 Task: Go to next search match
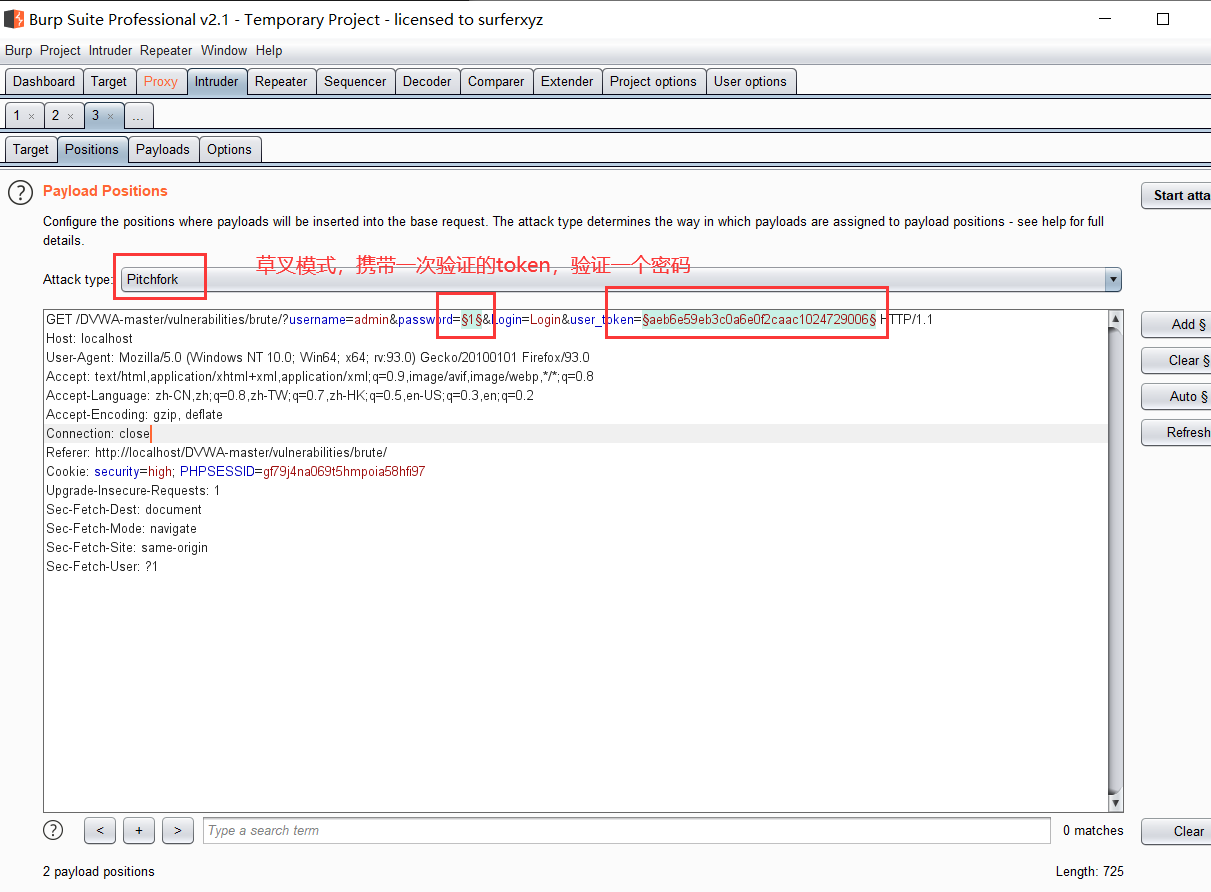click(177, 830)
